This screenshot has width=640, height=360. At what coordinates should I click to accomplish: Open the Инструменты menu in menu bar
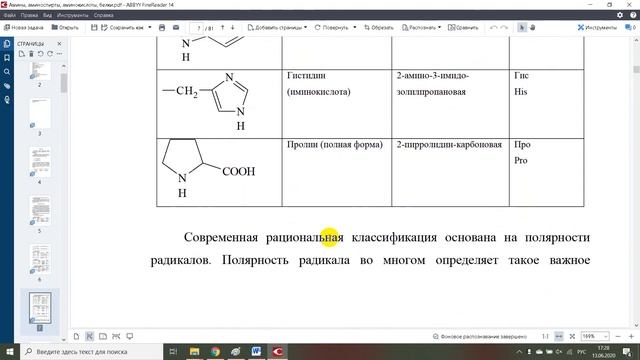click(x=72, y=16)
